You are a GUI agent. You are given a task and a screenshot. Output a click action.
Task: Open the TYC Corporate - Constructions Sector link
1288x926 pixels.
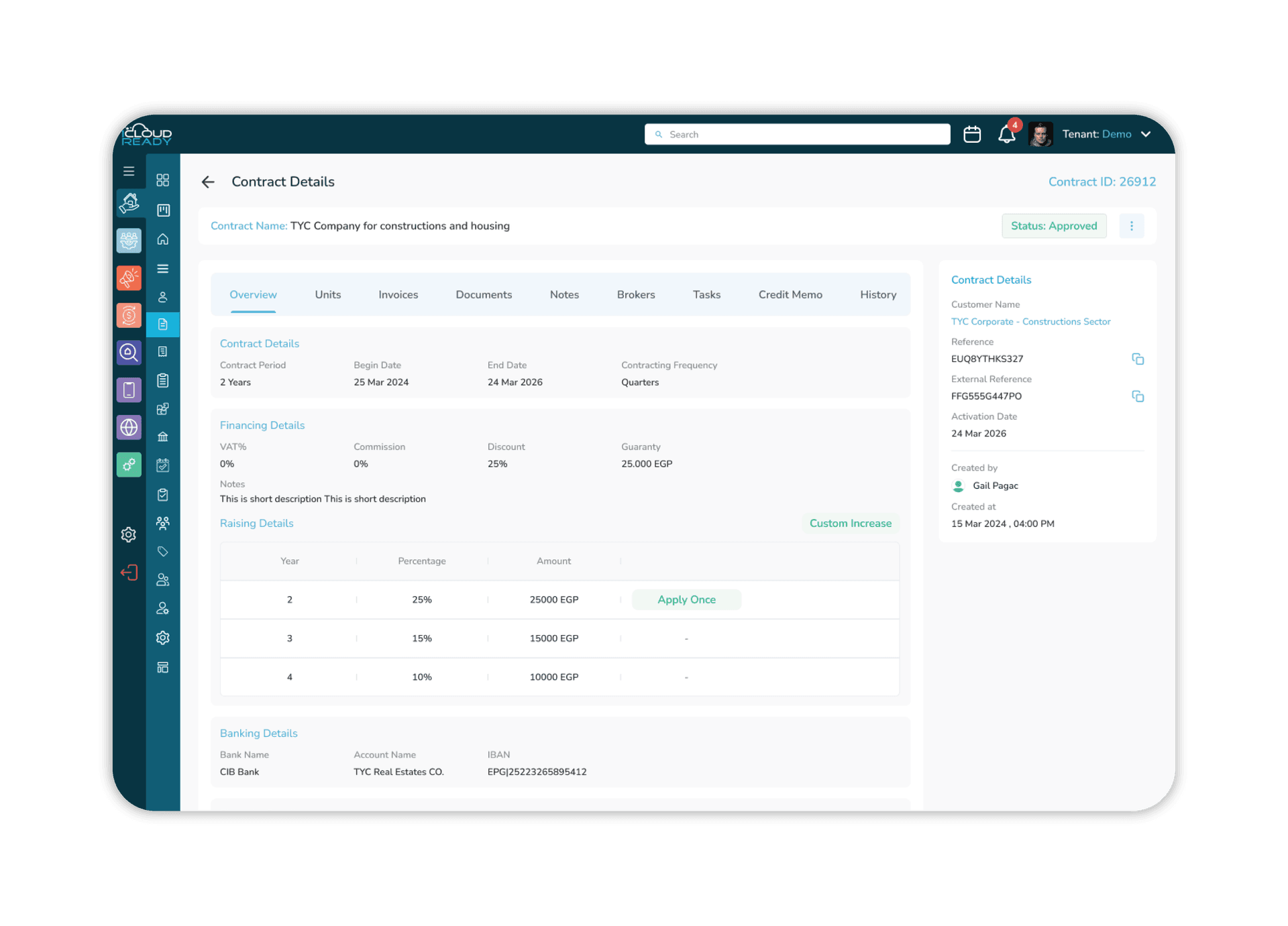point(1030,321)
